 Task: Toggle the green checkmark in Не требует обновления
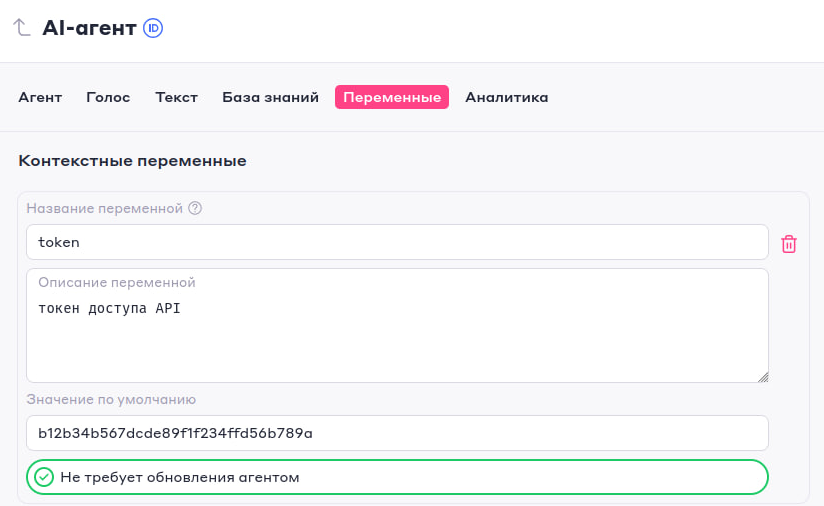[x=44, y=477]
